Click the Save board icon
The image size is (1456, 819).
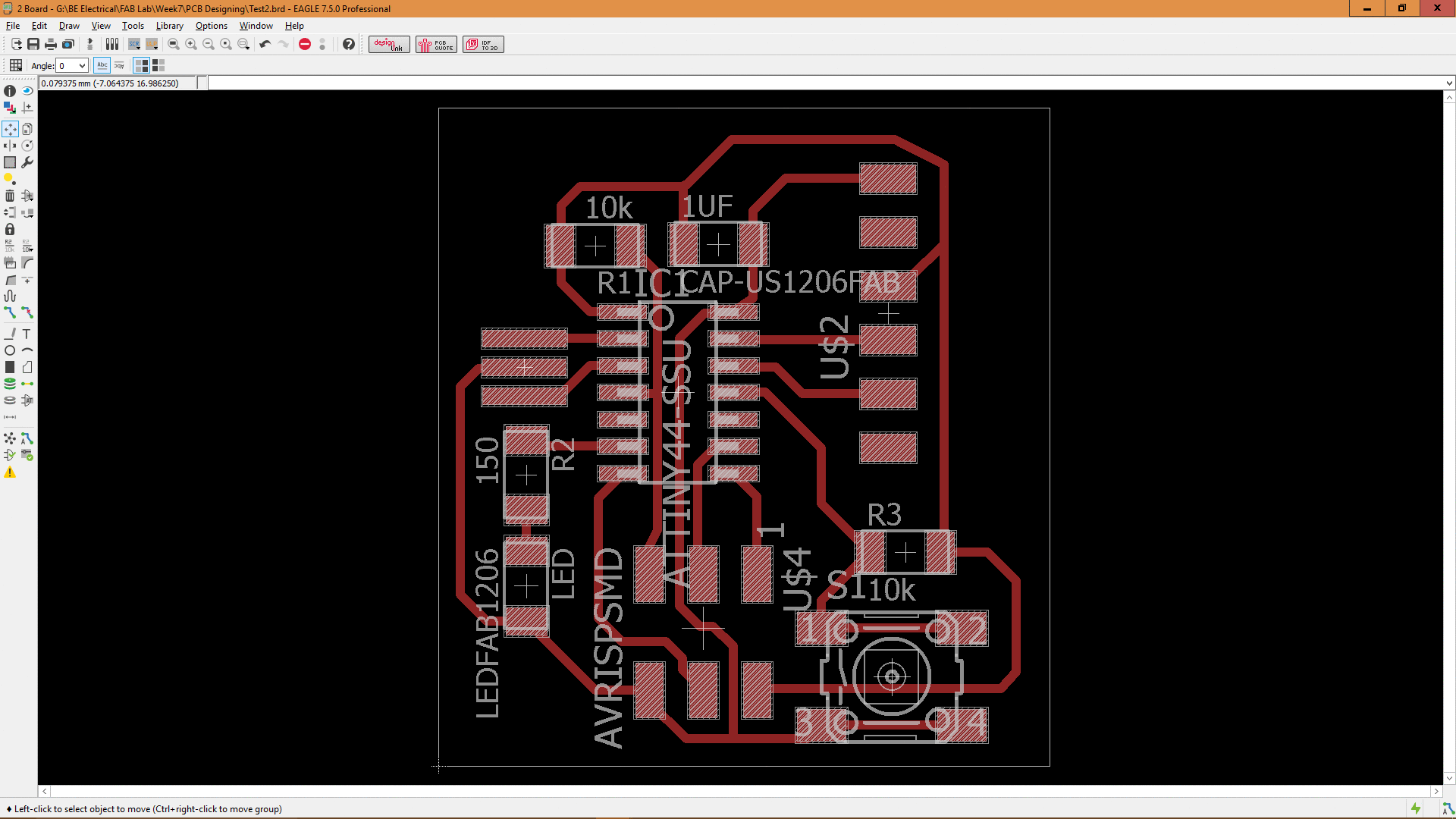click(x=33, y=45)
